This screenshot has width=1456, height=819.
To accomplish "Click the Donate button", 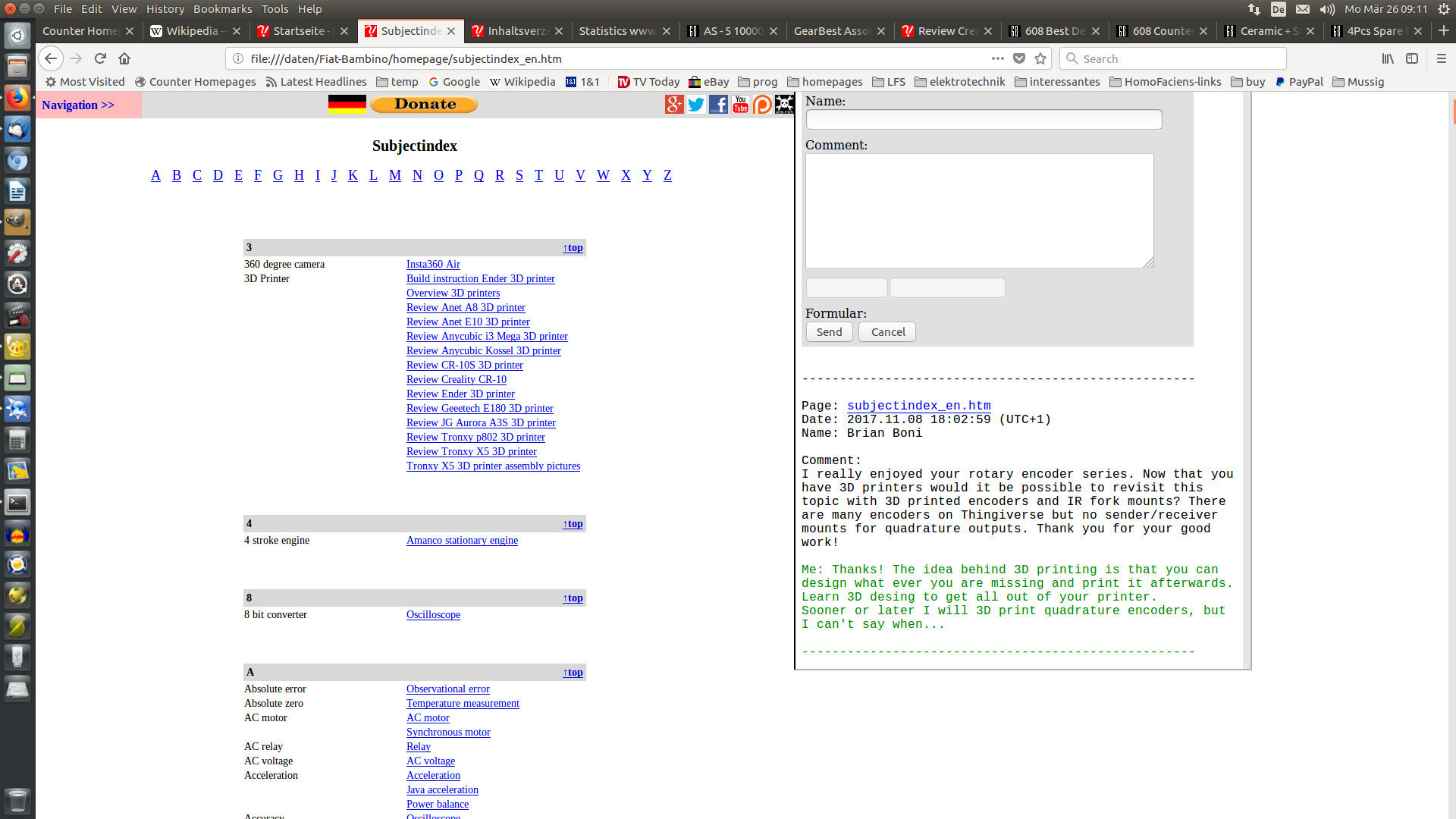I will click(x=424, y=104).
